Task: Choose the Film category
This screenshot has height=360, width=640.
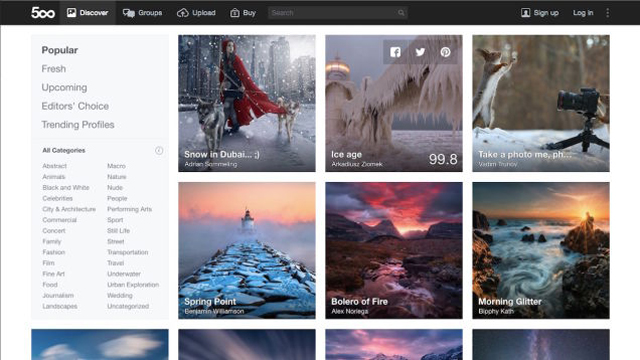Action: [x=48, y=263]
